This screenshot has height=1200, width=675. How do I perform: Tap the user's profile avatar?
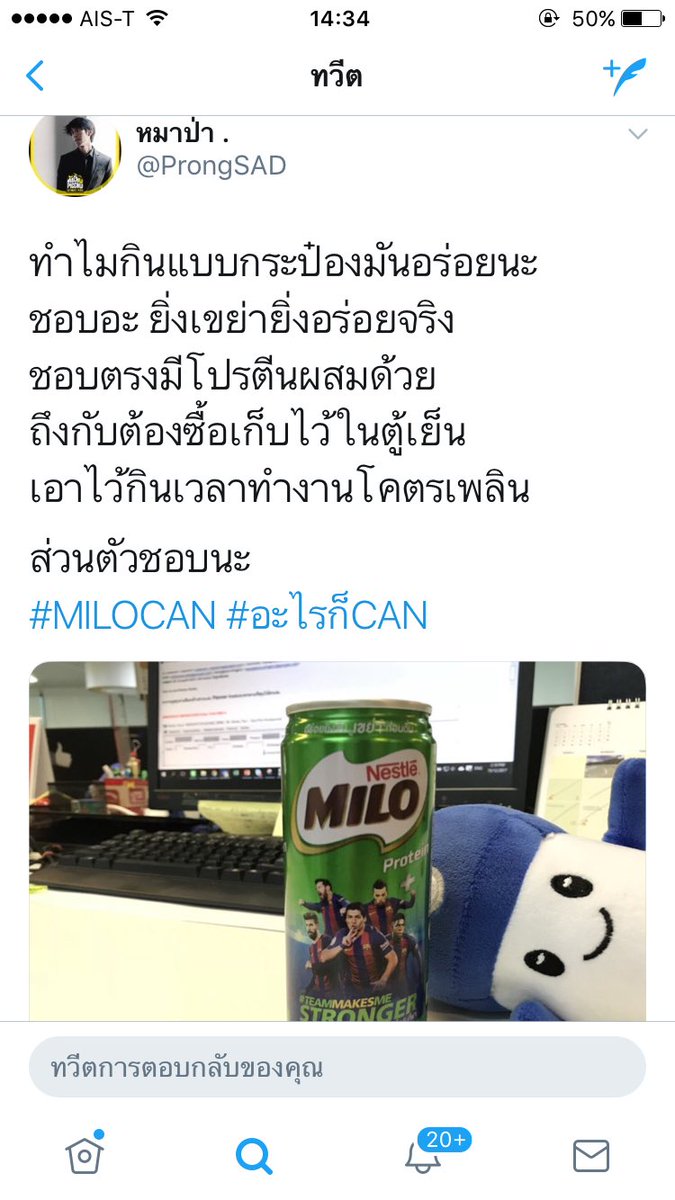coord(75,152)
